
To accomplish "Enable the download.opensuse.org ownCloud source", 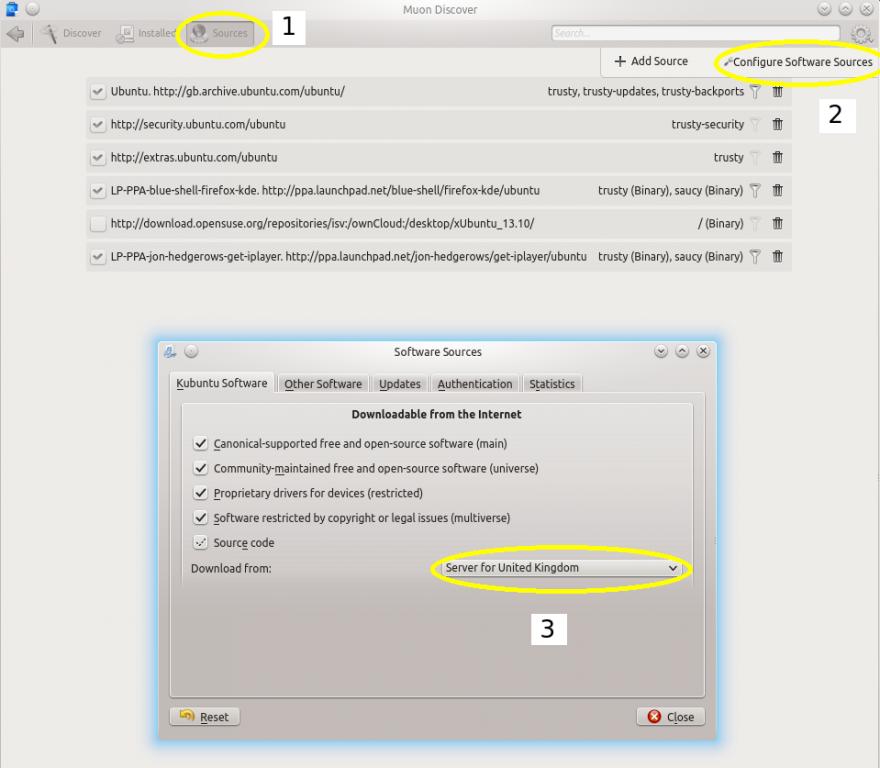I will pyautogui.click(x=98, y=224).
